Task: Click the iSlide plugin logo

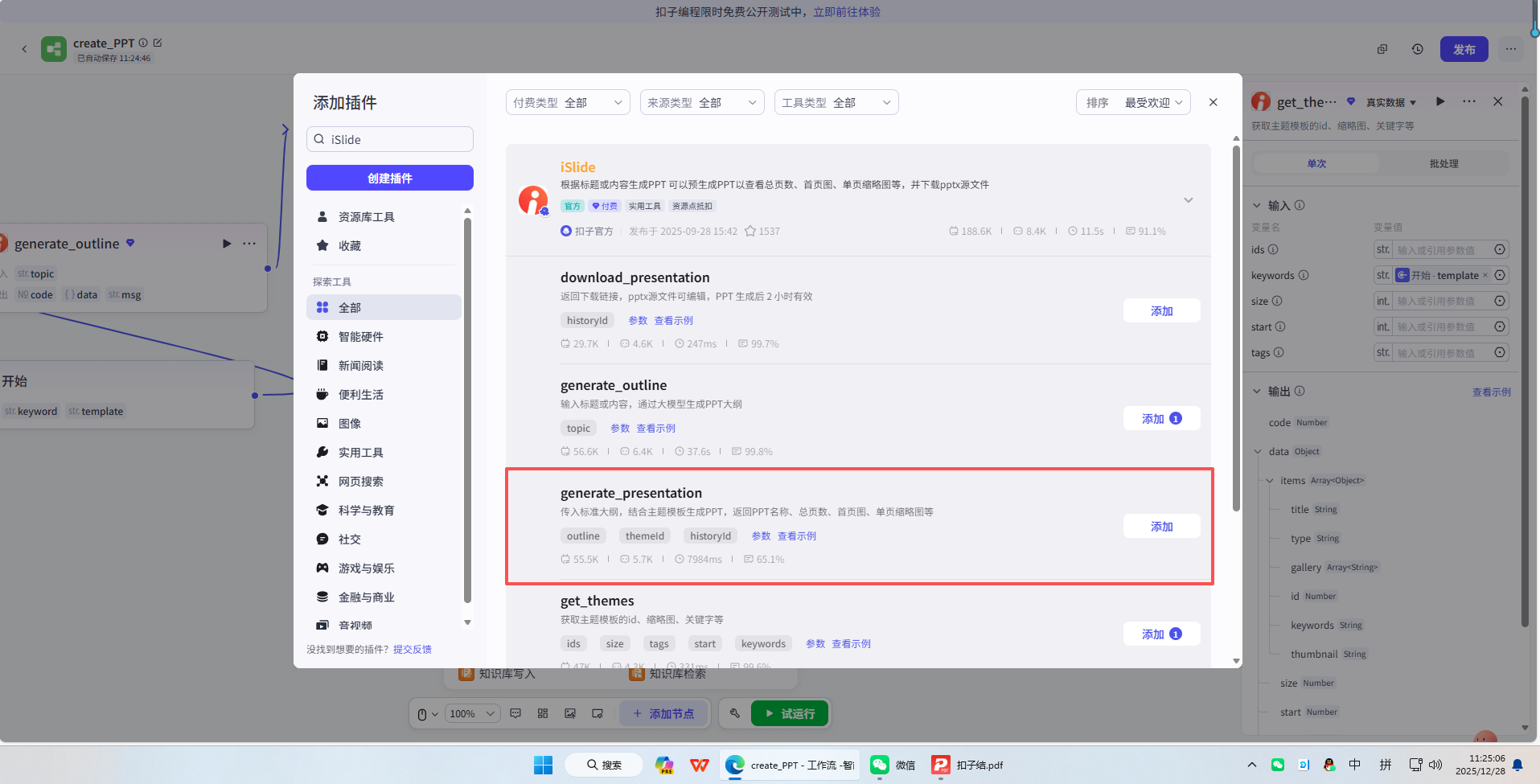Action: (533, 199)
